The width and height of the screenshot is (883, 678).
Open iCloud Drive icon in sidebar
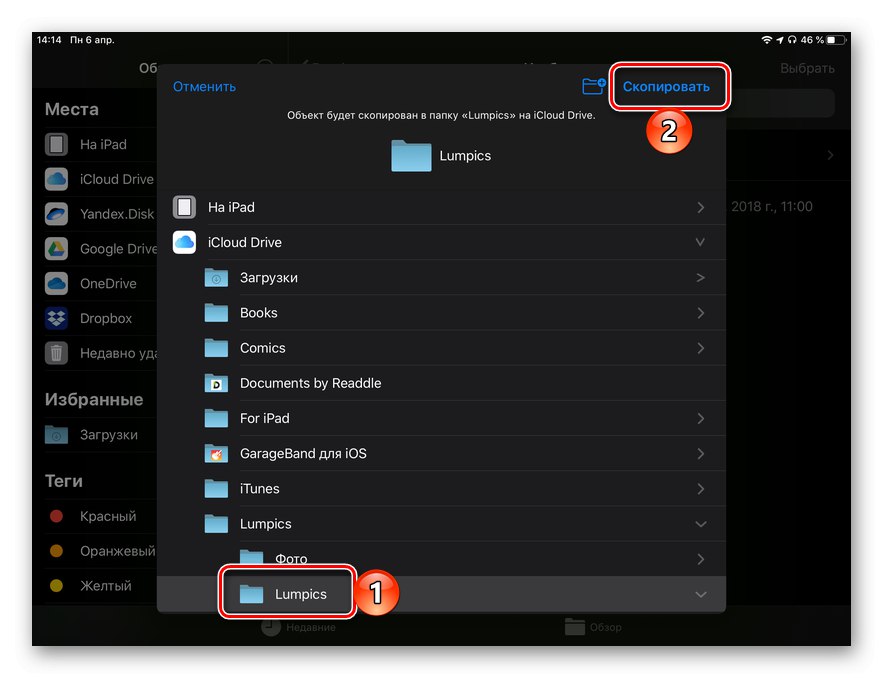pyautogui.click(x=56, y=179)
